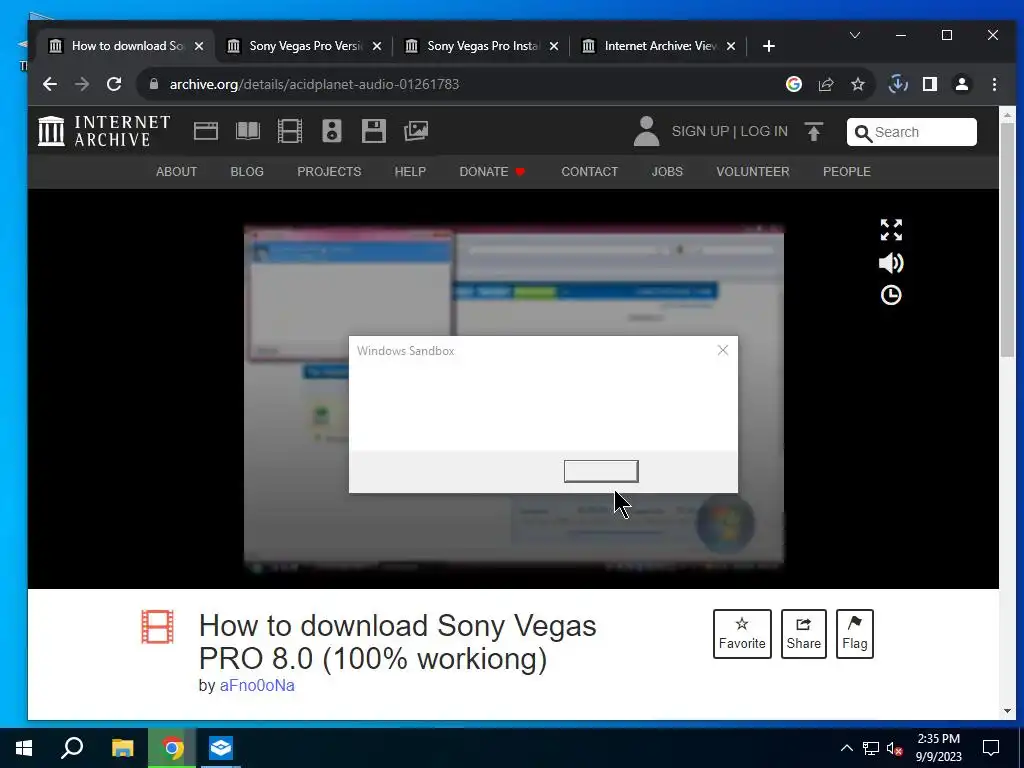Viewport: 1024px width, 768px height.
Task: Click the share page icon in address bar
Action: (826, 84)
